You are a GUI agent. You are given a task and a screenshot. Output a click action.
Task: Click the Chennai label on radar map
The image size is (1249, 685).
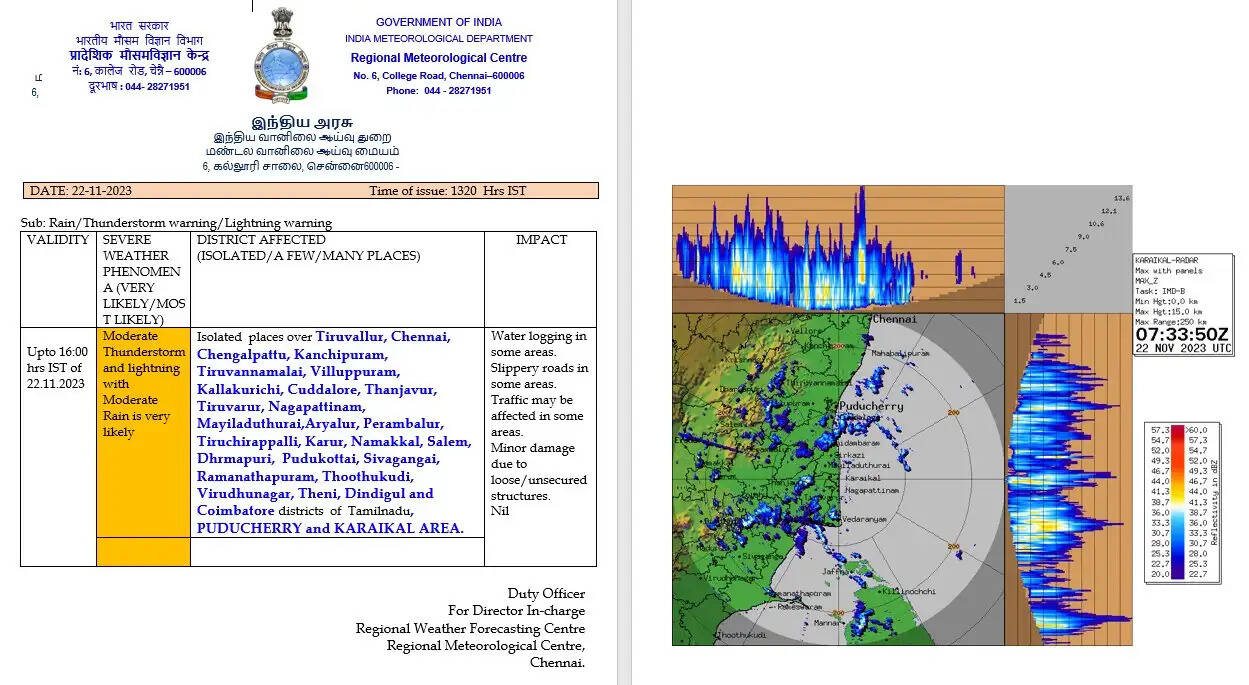click(x=895, y=320)
